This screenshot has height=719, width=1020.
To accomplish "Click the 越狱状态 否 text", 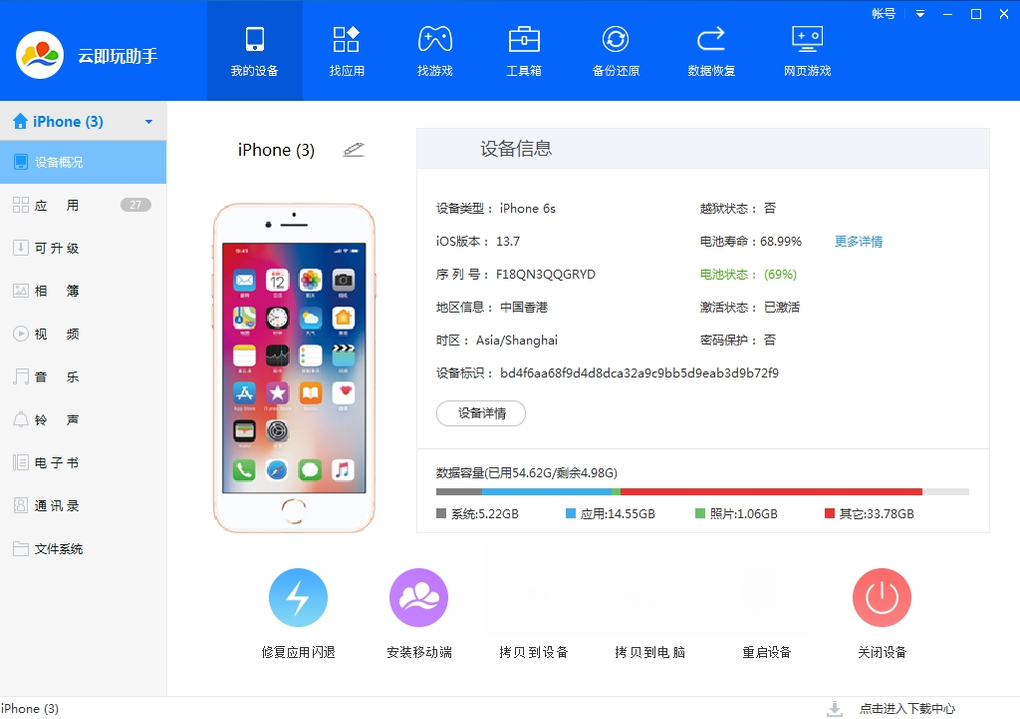I will pyautogui.click(x=738, y=208).
